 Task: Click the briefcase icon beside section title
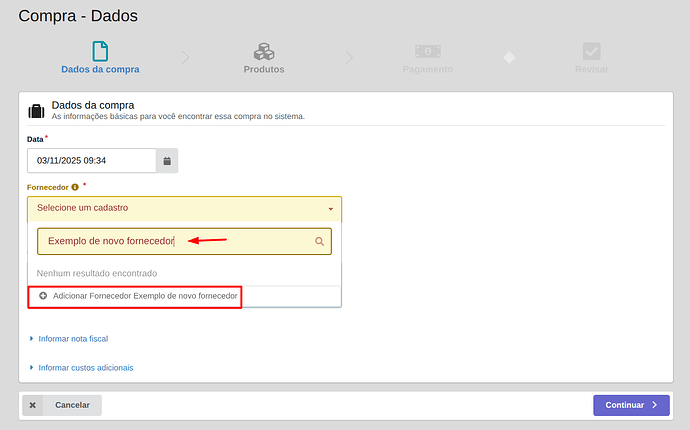click(36, 110)
